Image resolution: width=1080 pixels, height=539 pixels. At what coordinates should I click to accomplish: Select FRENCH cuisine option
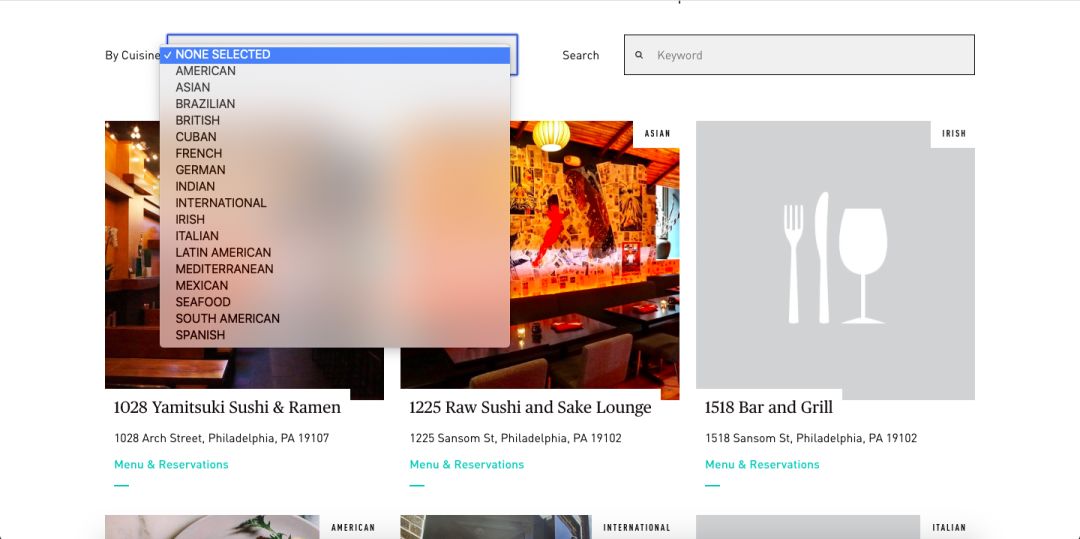[x=335, y=154]
